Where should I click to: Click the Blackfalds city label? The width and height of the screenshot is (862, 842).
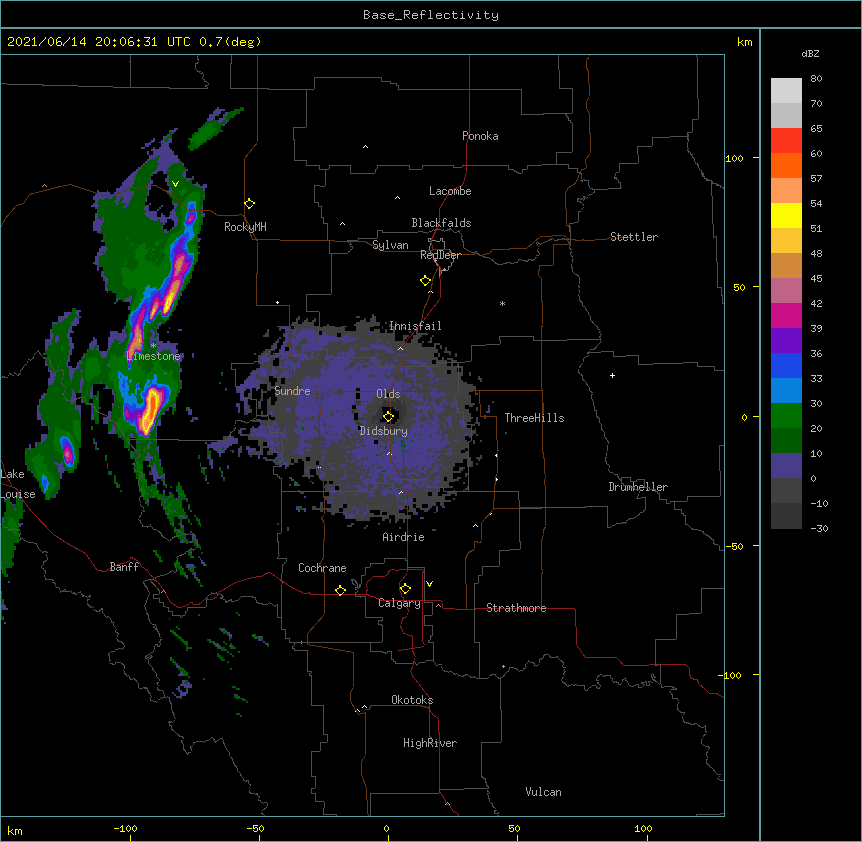click(441, 223)
